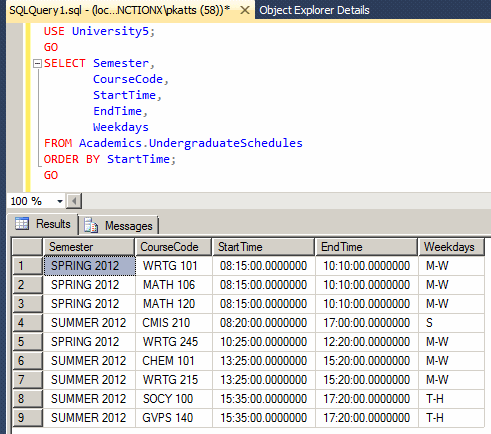This screenshot has width=491, height=434.
Task: Select the Weekdays column header
Action: pos(451,247)
